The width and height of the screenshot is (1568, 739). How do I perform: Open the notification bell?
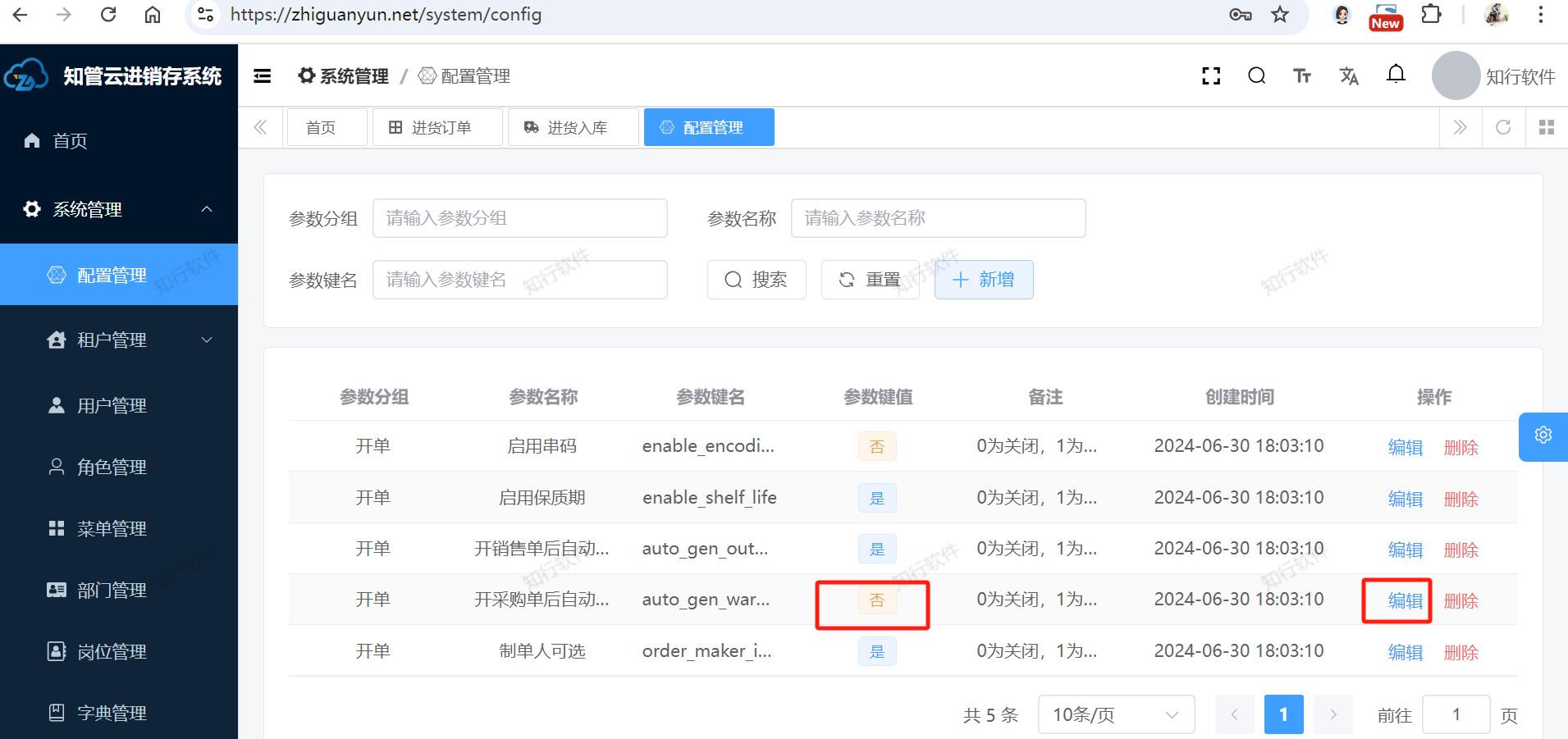click(1396, 75)
